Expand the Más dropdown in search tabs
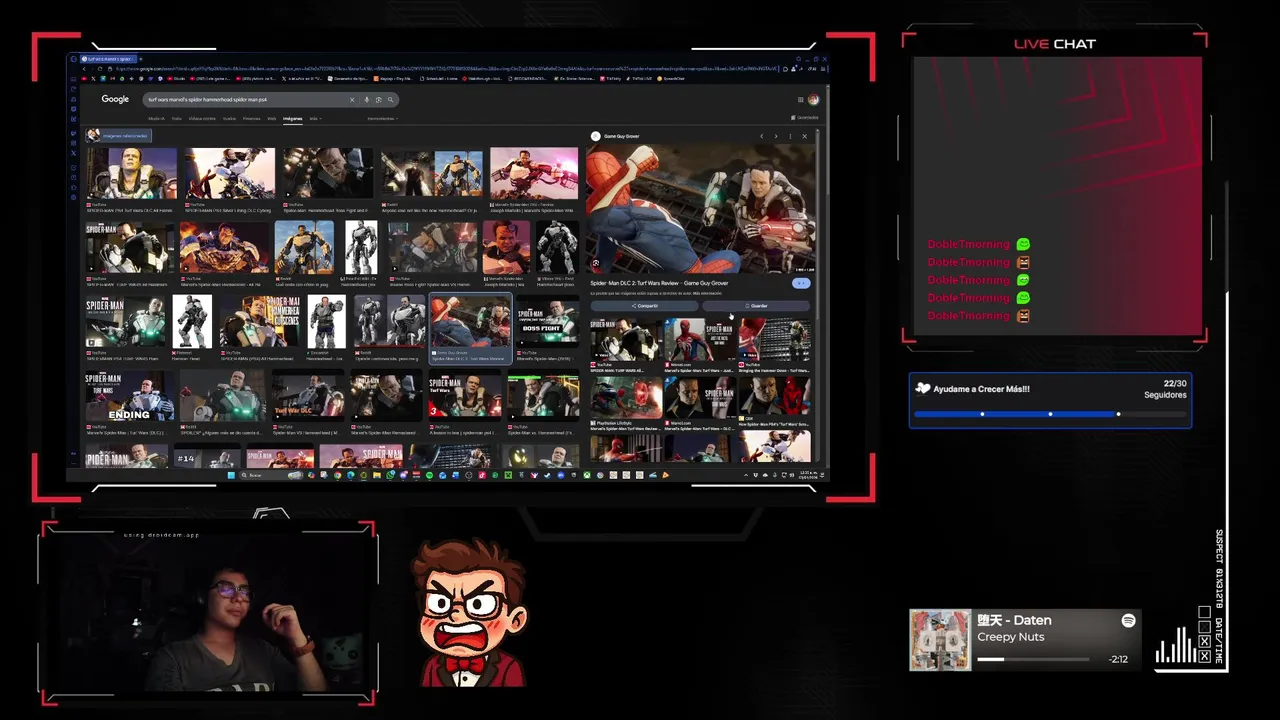The width and height of the screenshot is (1280, 720). pos(314,118)
